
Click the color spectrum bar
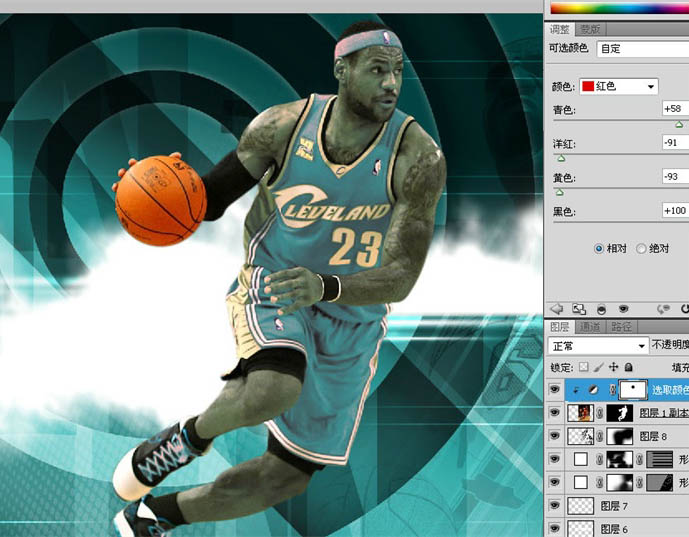(x=620, y=7)
